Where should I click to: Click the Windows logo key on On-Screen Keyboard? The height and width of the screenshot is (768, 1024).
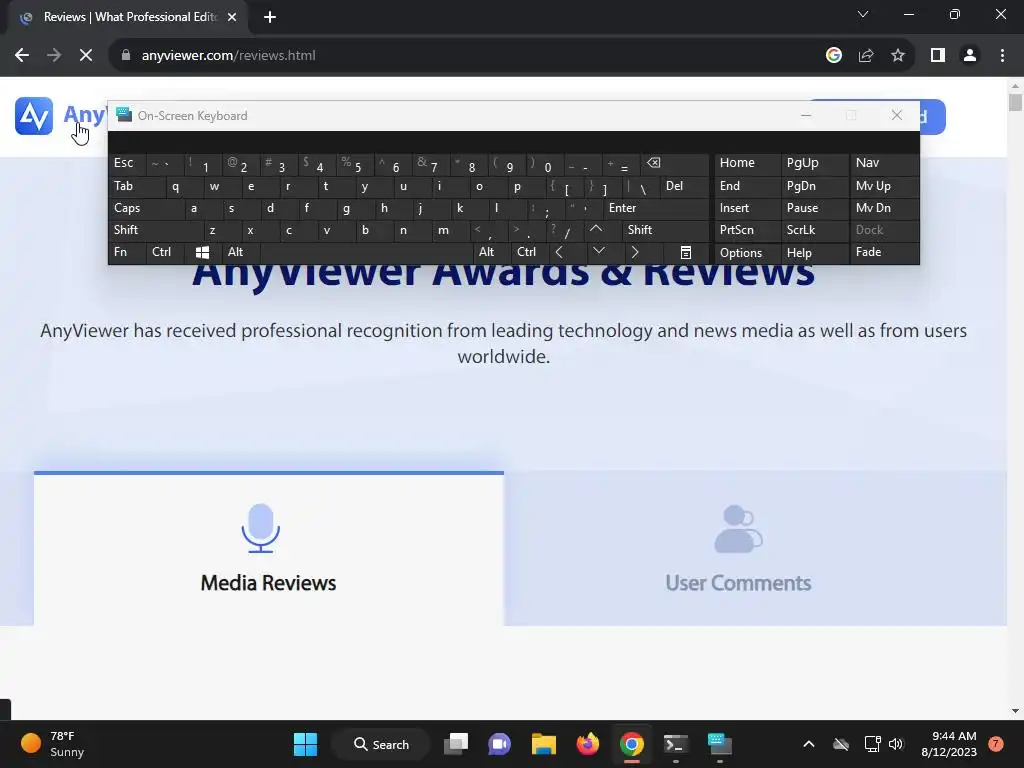[x=202, y=253]
